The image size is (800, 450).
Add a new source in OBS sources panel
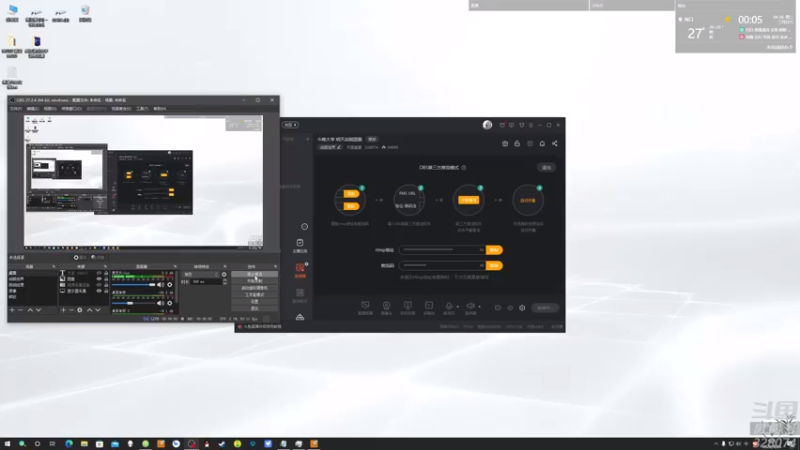(x=63, y=310)
